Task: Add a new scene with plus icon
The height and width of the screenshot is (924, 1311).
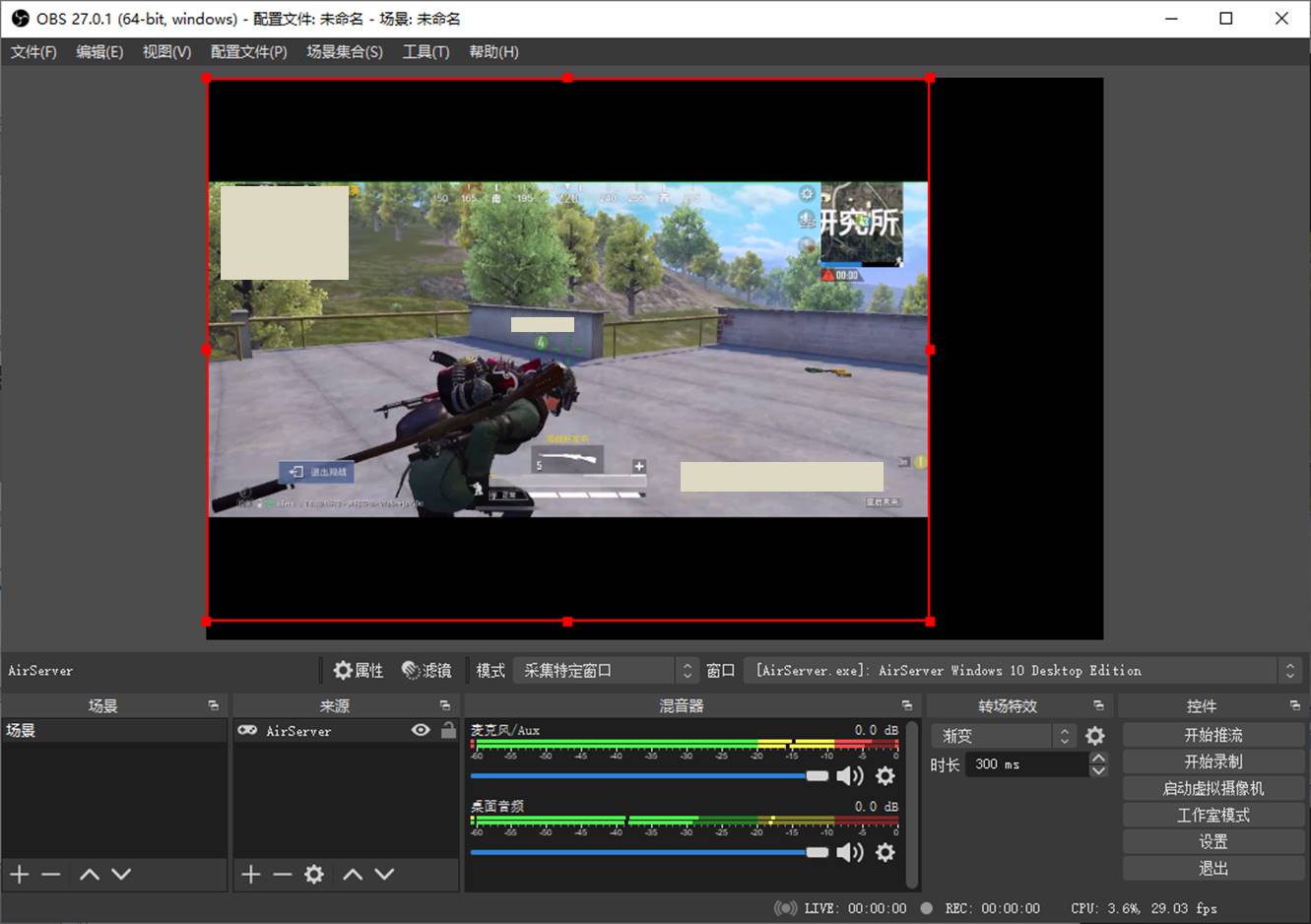Action: (x=20, y=874)
